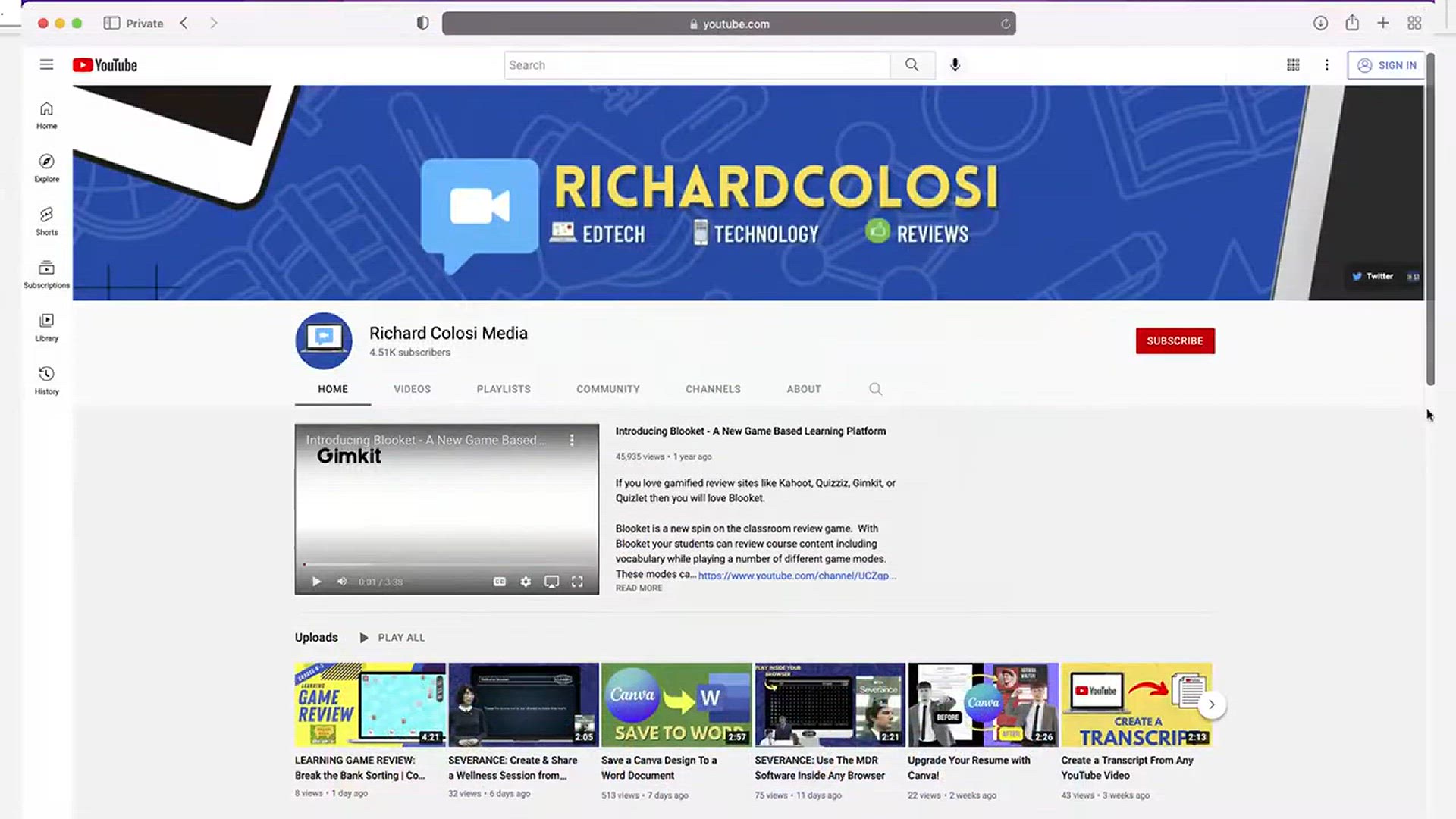Screen dimensions: 1456x819
Task: Open the header settings three-dot menu
Action: click(1326, 65)
